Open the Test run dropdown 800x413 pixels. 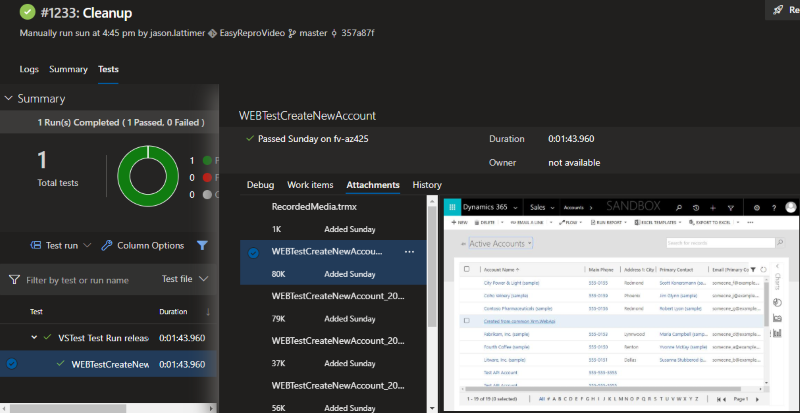coord(61,246)
